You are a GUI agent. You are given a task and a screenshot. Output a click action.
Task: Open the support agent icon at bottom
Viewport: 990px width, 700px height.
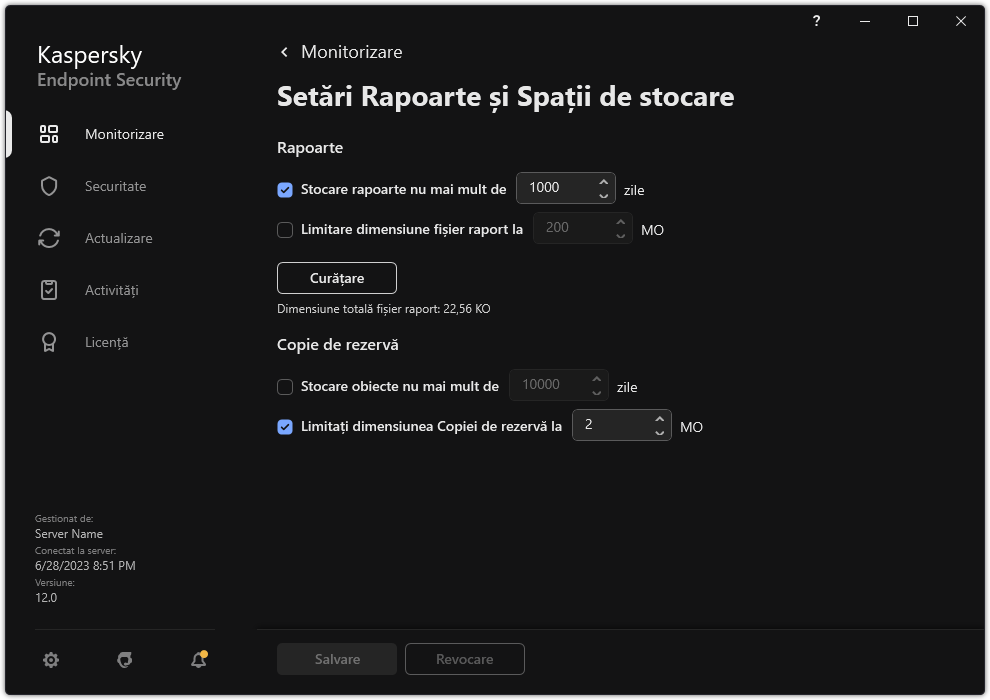pyautogui.click(x=125, y=660)
